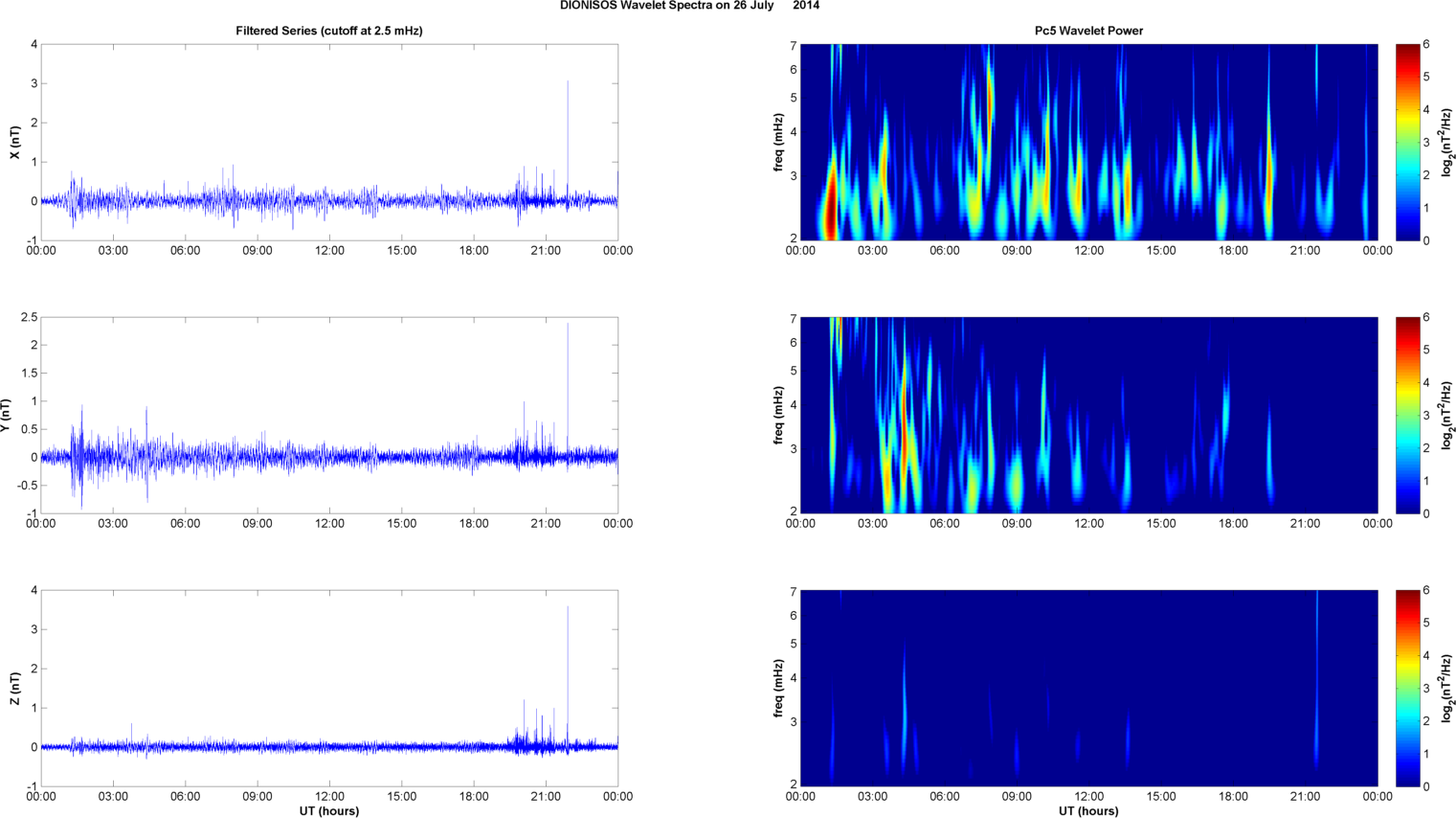Click the '7' frequency tick of the X spectrogram
This screenshot has width=1456, height=818.
click(x=793, y=46)
